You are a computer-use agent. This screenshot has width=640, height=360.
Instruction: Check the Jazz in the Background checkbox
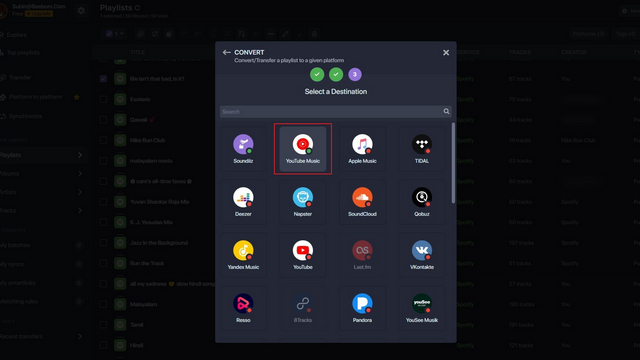click(103, 243)
